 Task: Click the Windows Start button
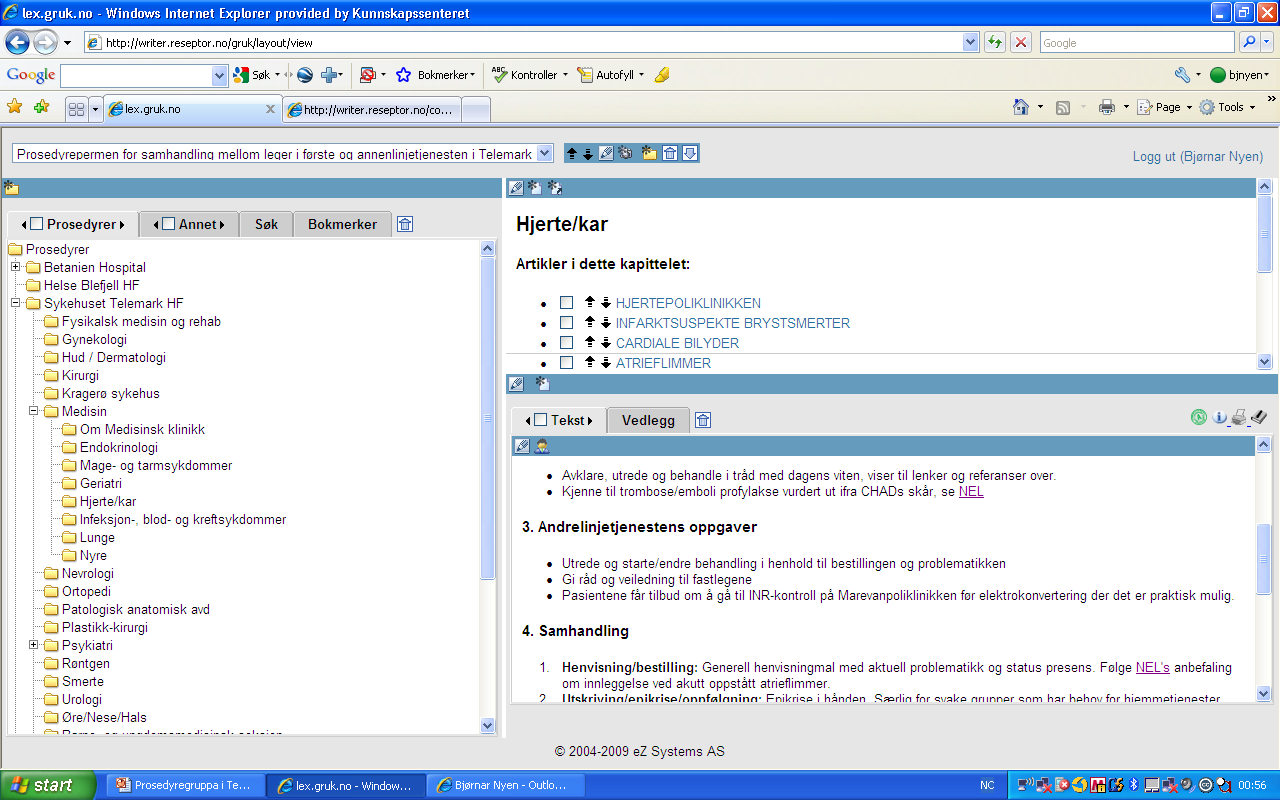coord(48,785)
